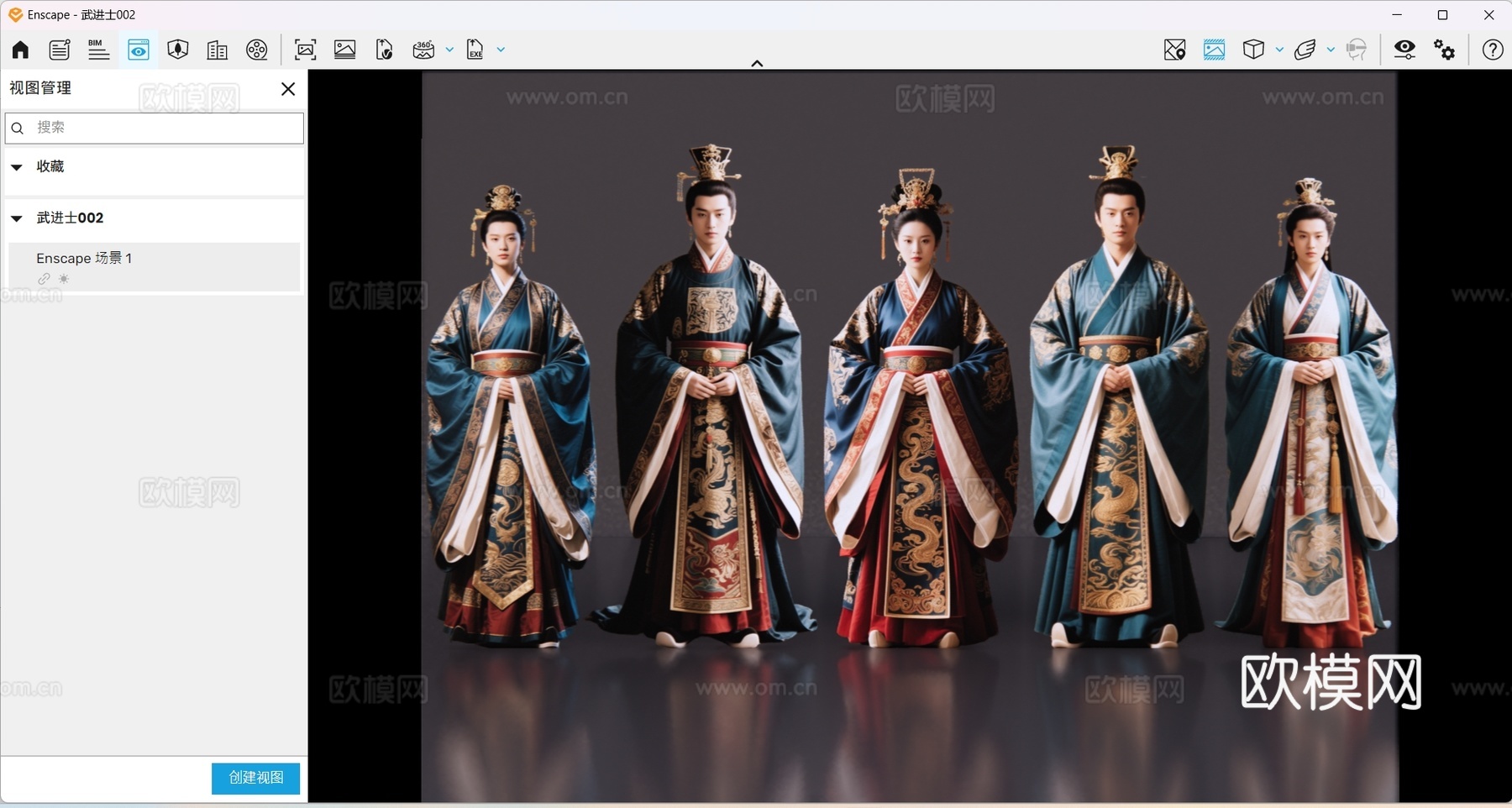
Task: Open visual settings eye slider icon
Action: (1404, 50)
